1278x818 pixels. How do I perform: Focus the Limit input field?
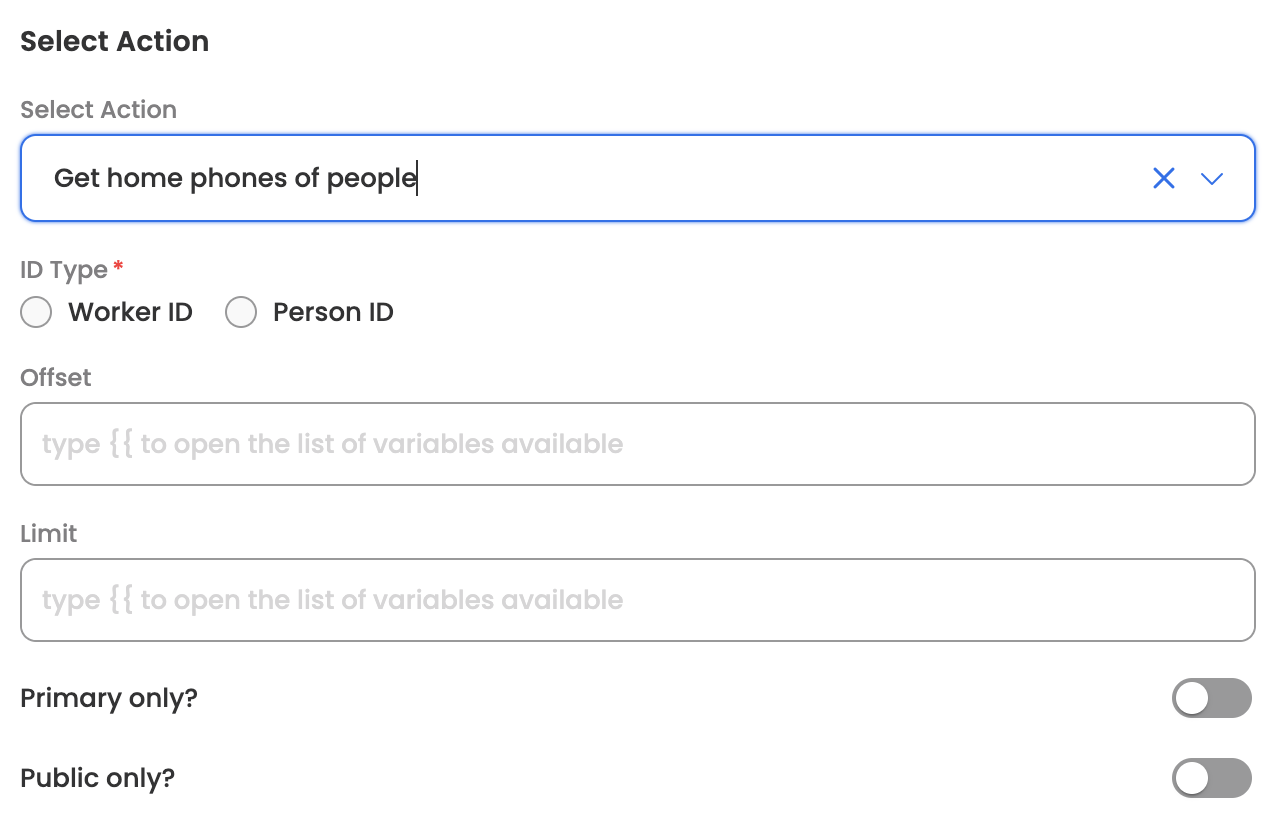point(637,600)
